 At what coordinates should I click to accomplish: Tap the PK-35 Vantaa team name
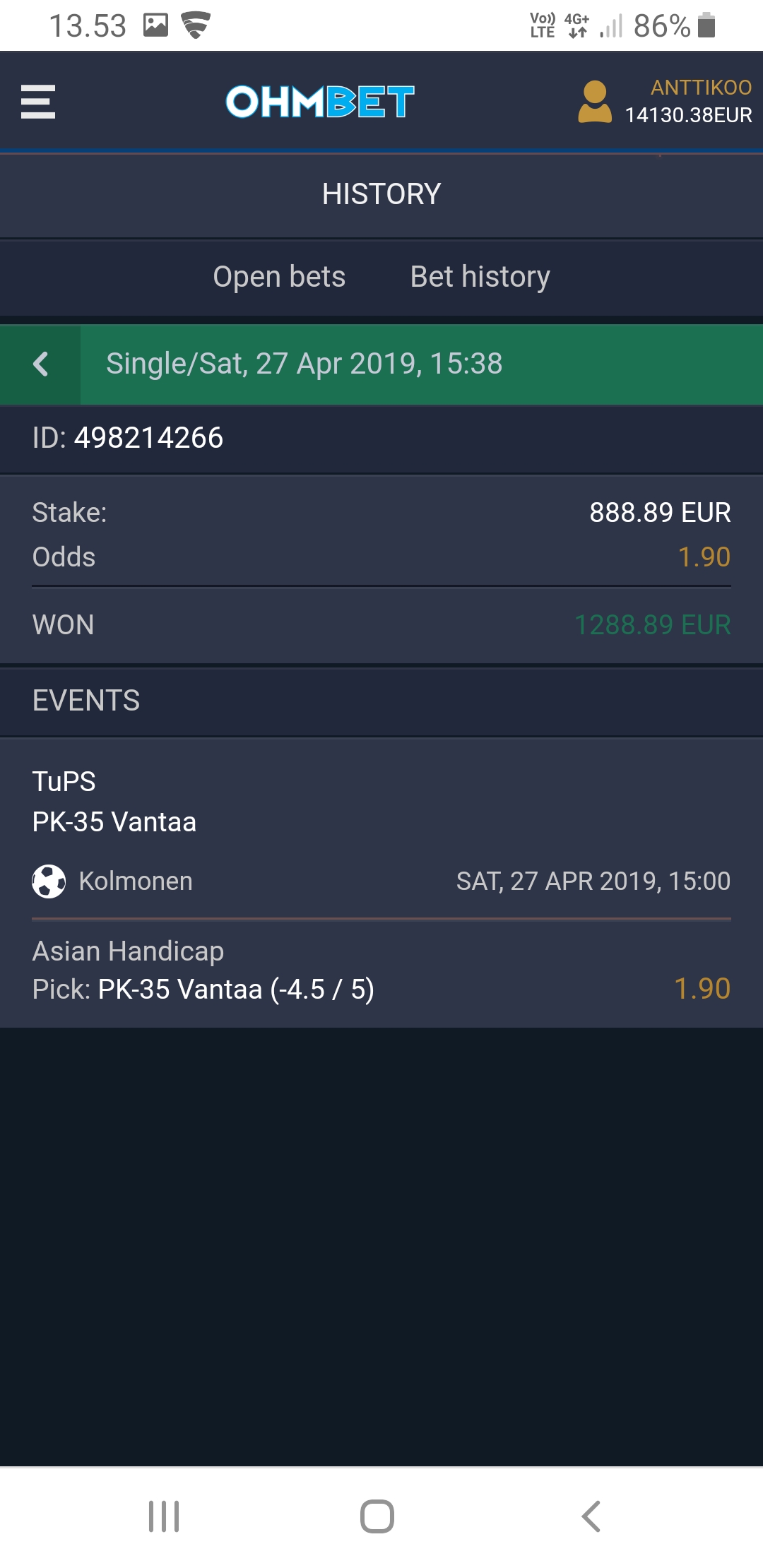(114, 822)
